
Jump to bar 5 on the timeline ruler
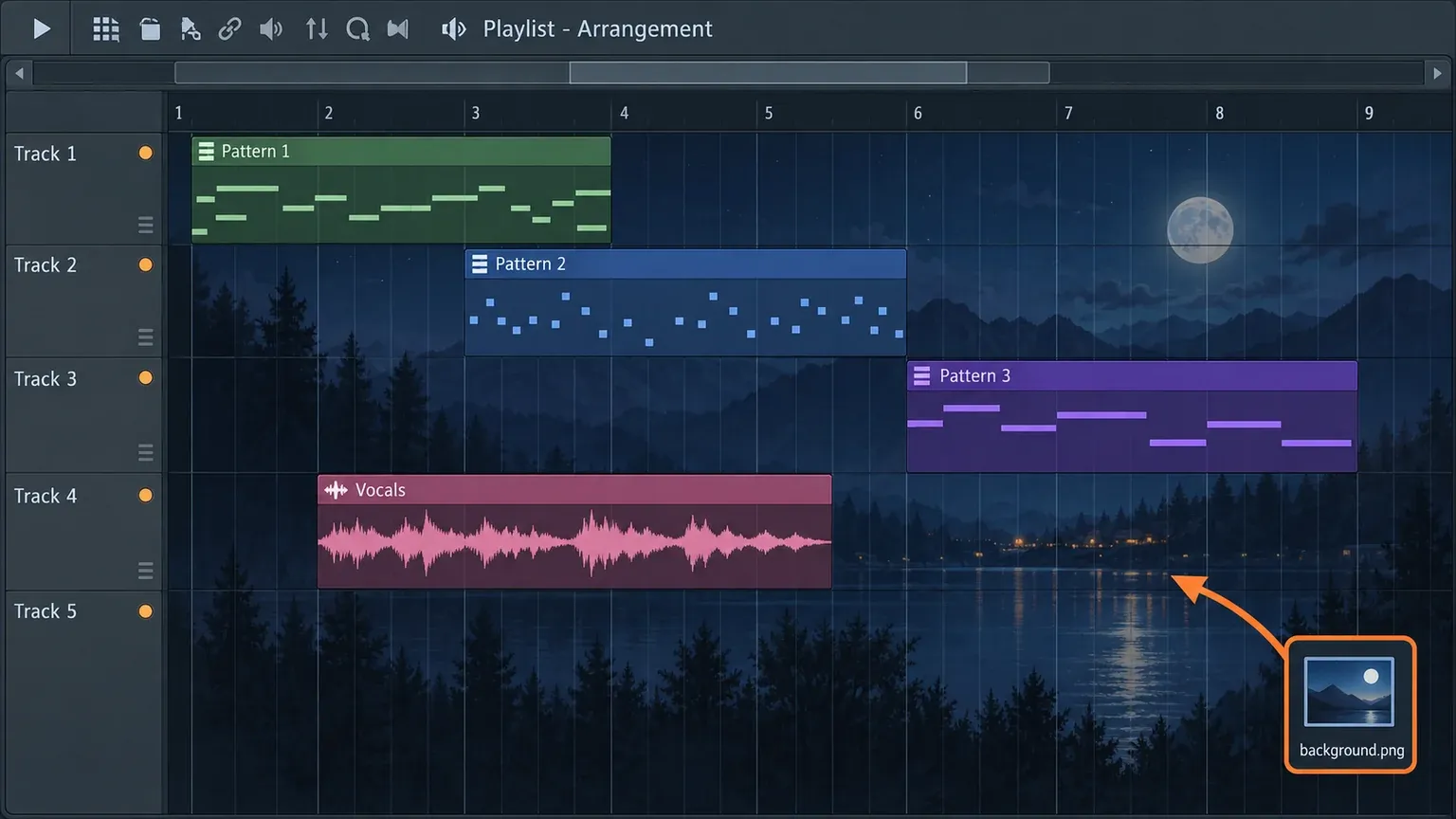pyautogui.click(x=769, y=113)
